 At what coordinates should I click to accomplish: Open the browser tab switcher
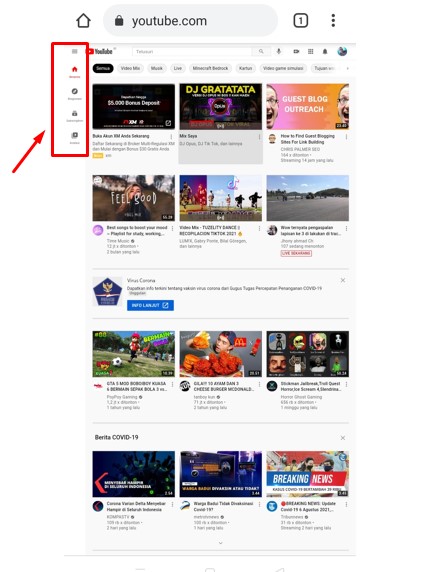point(301,20)
